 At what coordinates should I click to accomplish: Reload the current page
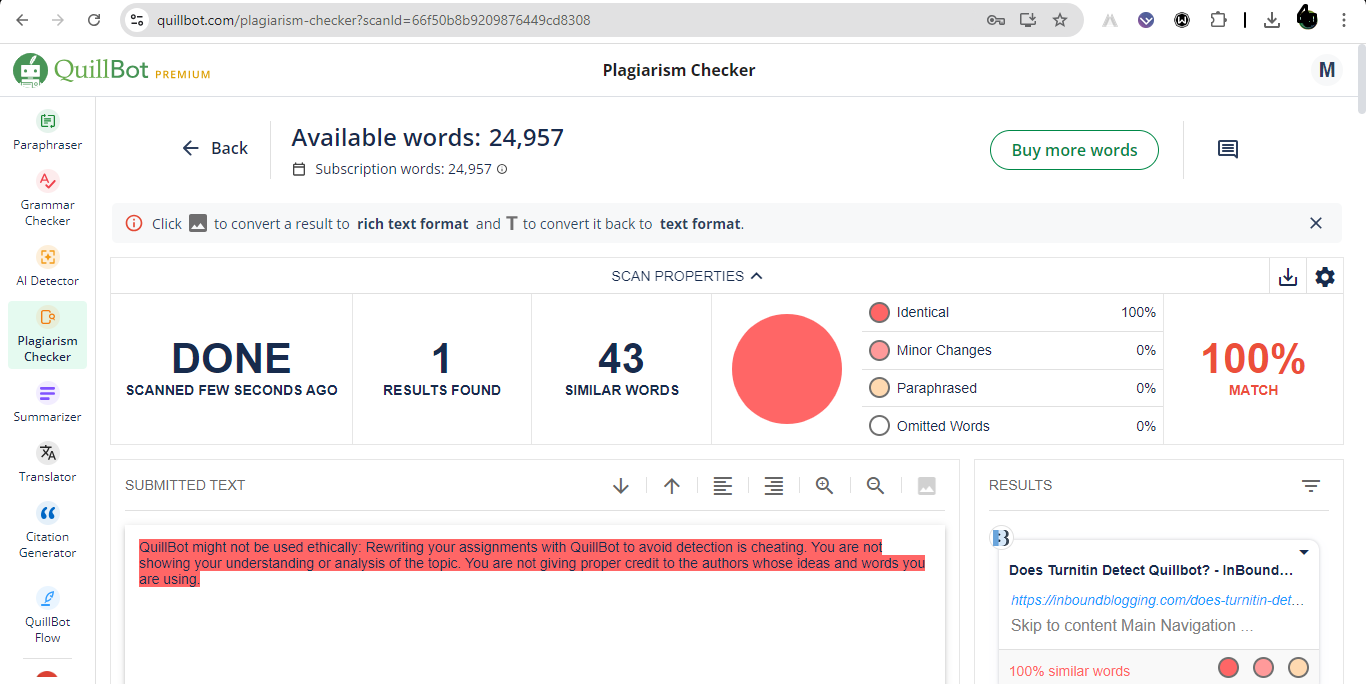(x=94, y=20)
